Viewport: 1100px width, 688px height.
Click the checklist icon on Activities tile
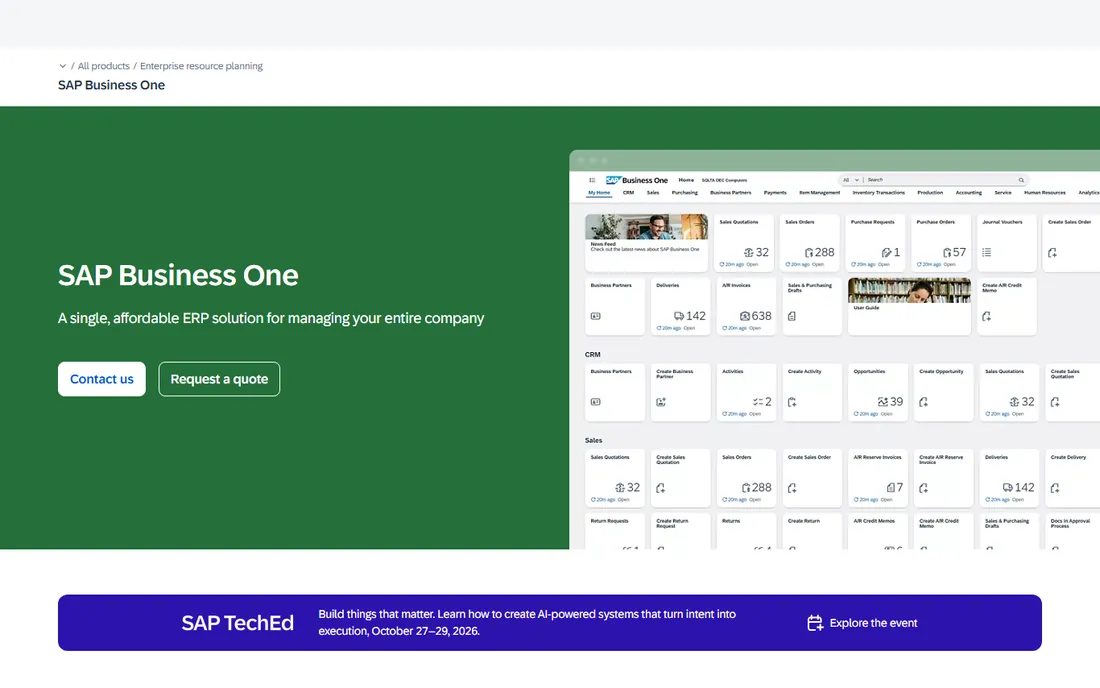click(x=758, y=402)
